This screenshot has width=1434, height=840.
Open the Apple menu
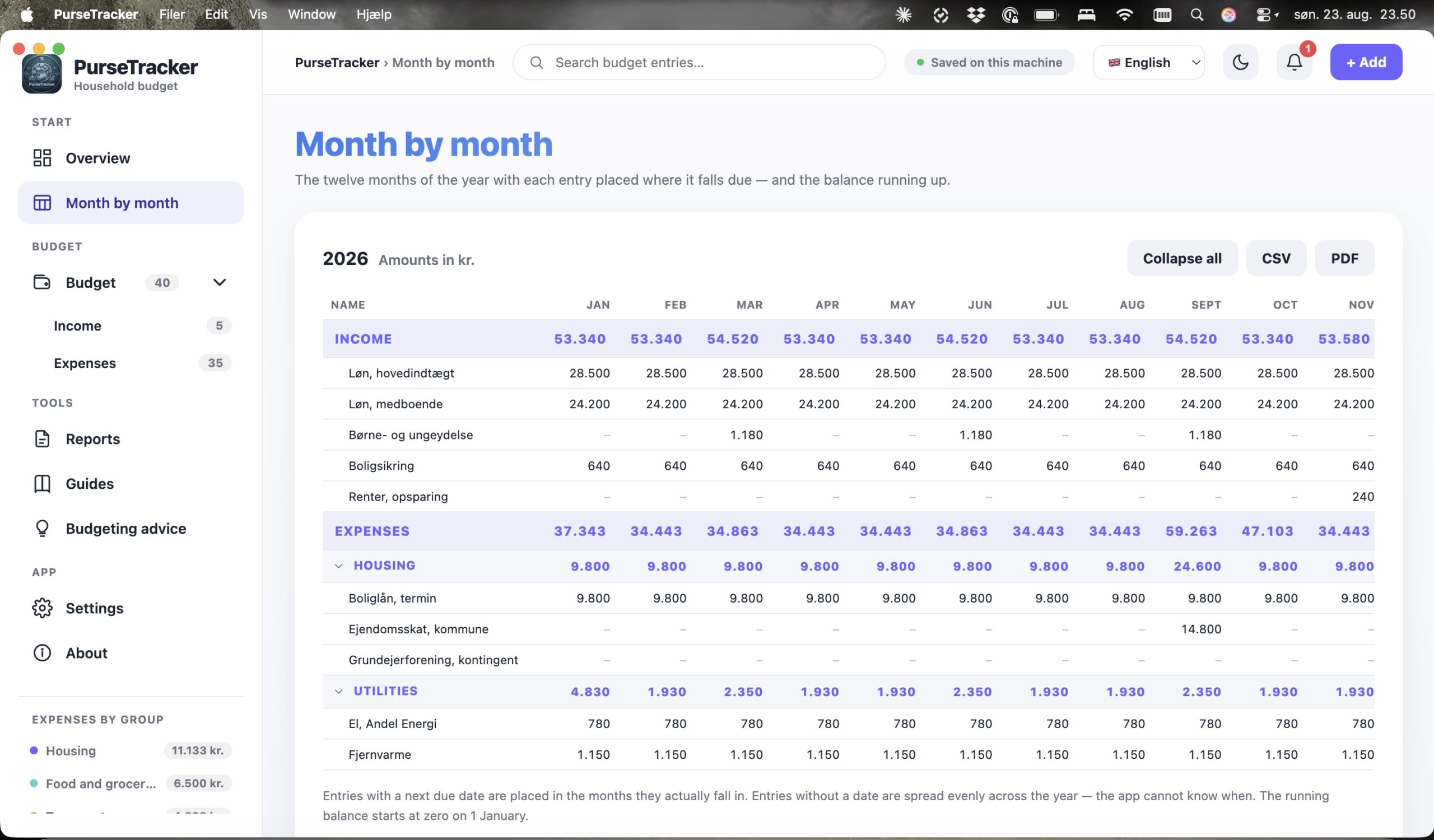[27, 14]
